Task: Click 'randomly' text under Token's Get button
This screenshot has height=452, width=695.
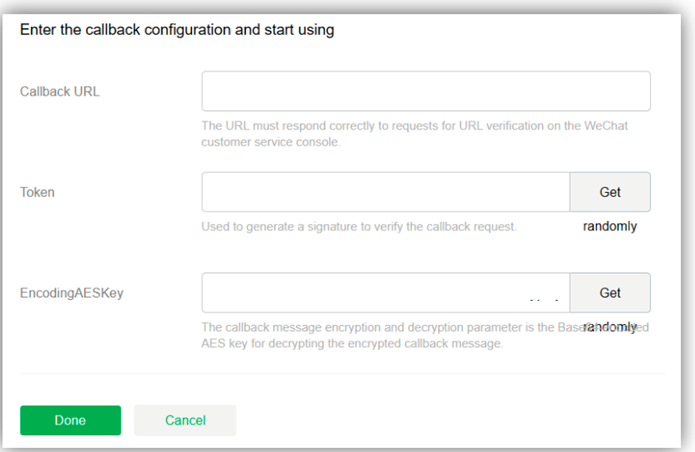Action: coord(610,226)
